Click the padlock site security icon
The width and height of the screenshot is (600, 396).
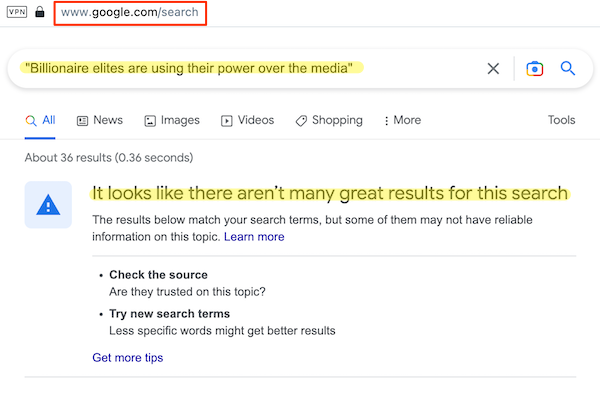(x=40, y=12)
